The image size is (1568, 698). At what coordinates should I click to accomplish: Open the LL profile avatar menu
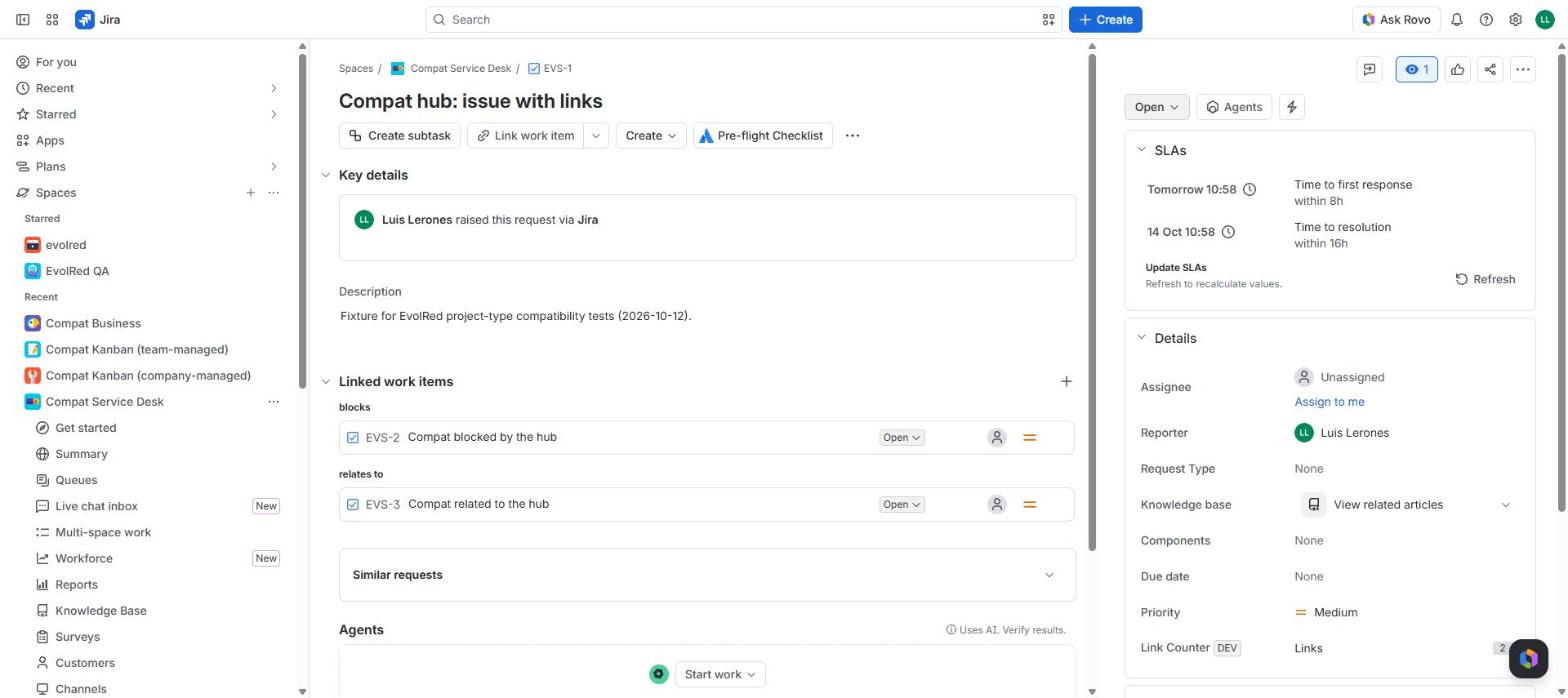[x=1545, y=20]
